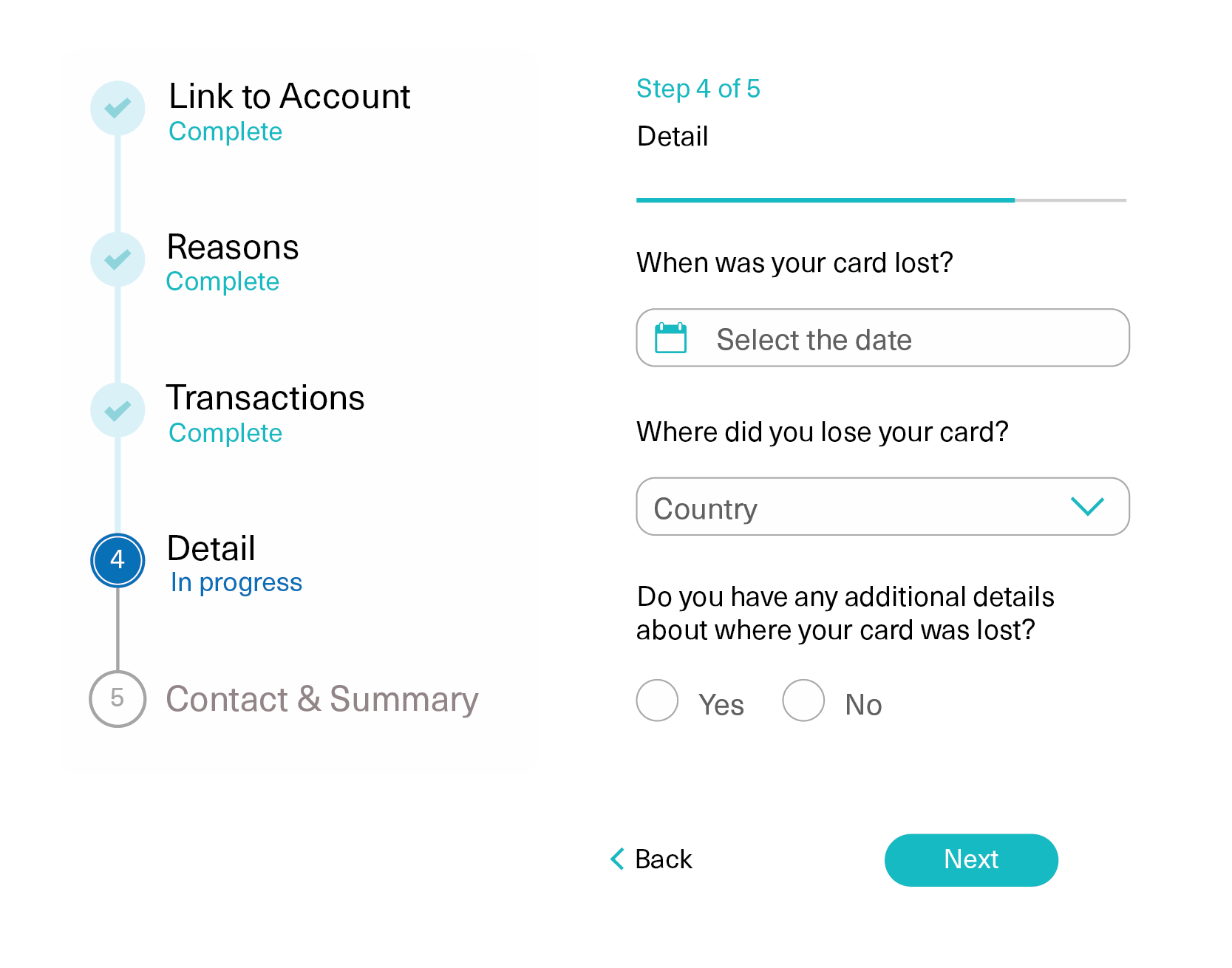Click the Reasons step checkmark icon

pos(118,259)
